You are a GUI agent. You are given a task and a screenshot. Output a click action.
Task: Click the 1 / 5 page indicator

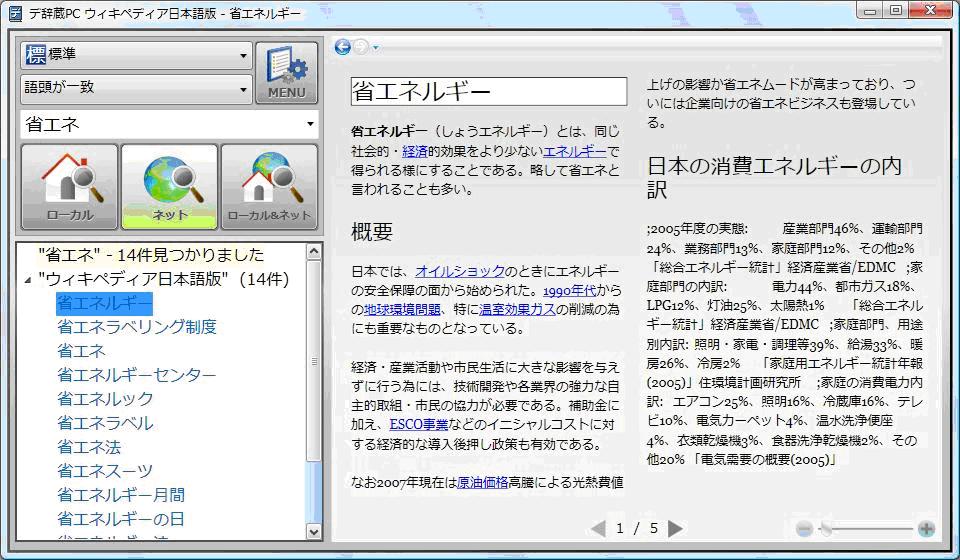tap(637, 529)
